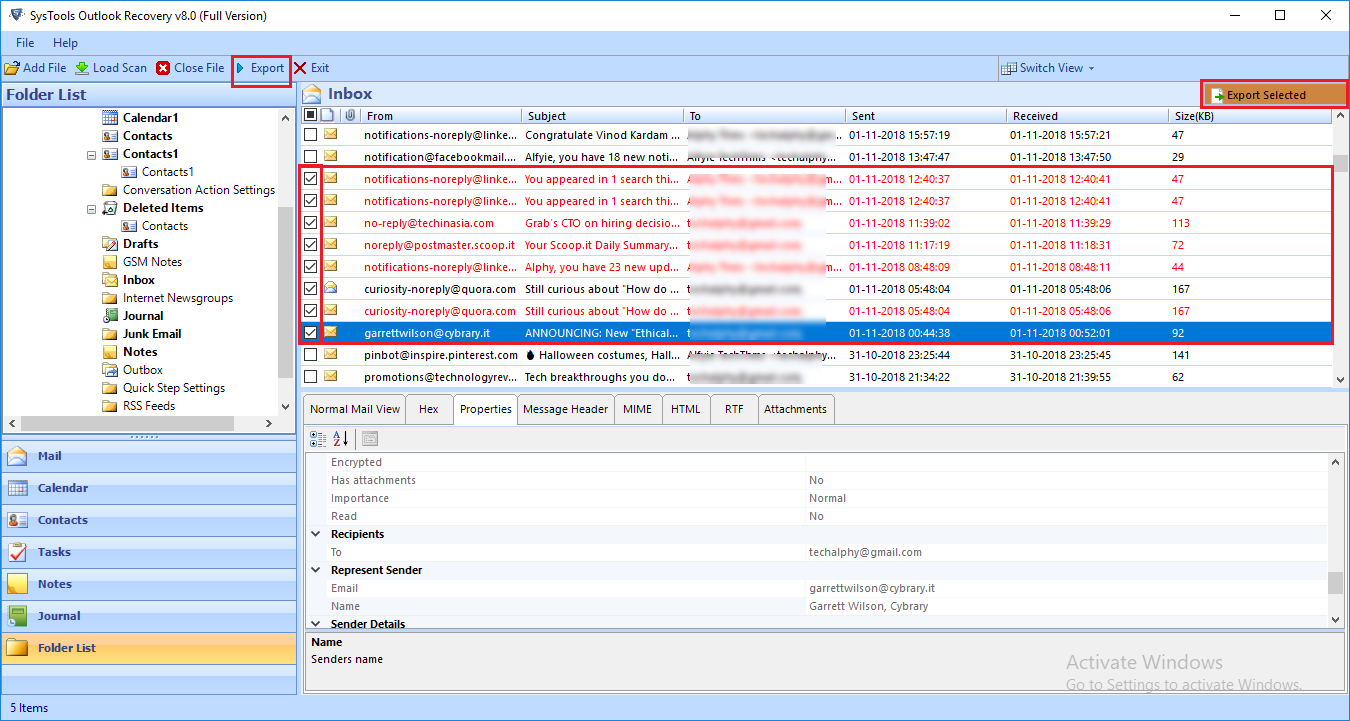Select the Drafts folder icon
Screen dimensions: 1350x721
coord(110,244)
